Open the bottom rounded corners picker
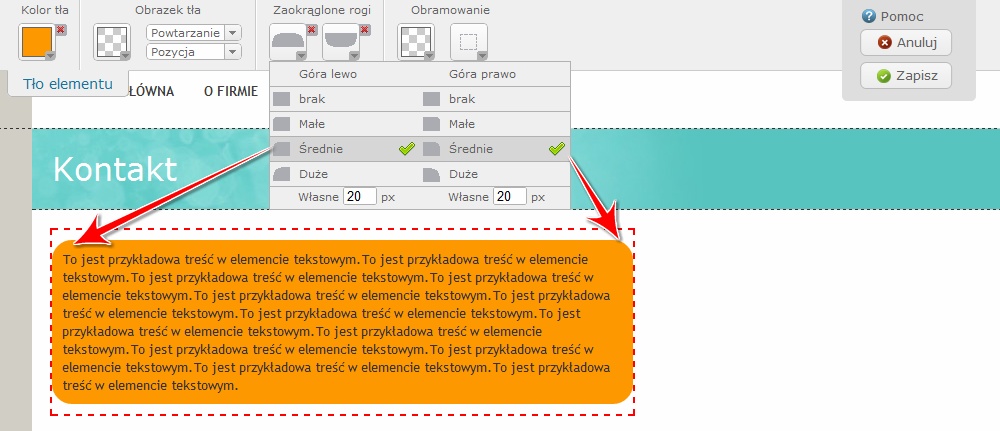This screenshot has width=1000, height=431. (x=341, y=42)
